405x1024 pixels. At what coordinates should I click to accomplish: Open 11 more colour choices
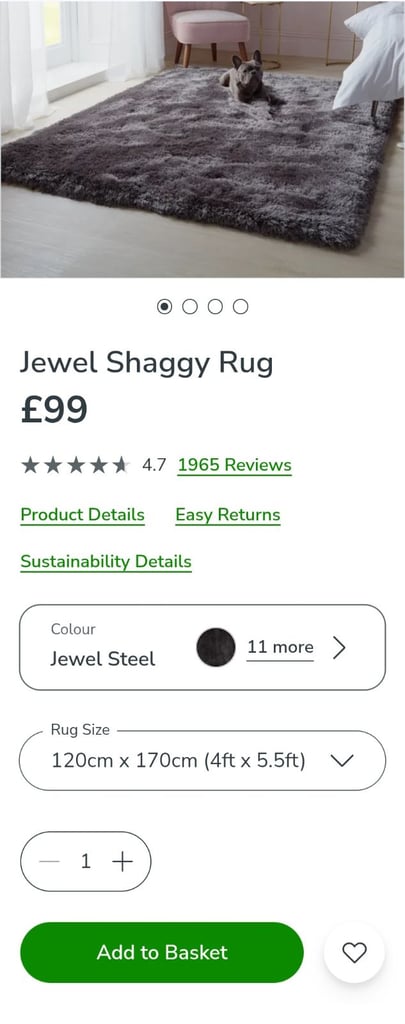point(280,647)
